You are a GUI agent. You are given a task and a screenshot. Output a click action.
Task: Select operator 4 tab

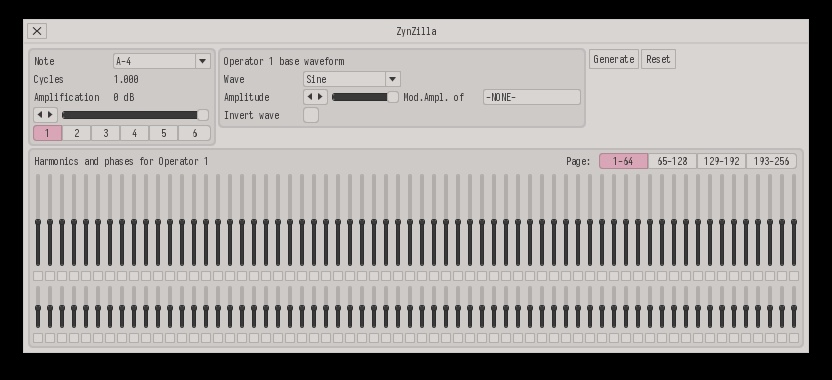(x=134, y=133)
